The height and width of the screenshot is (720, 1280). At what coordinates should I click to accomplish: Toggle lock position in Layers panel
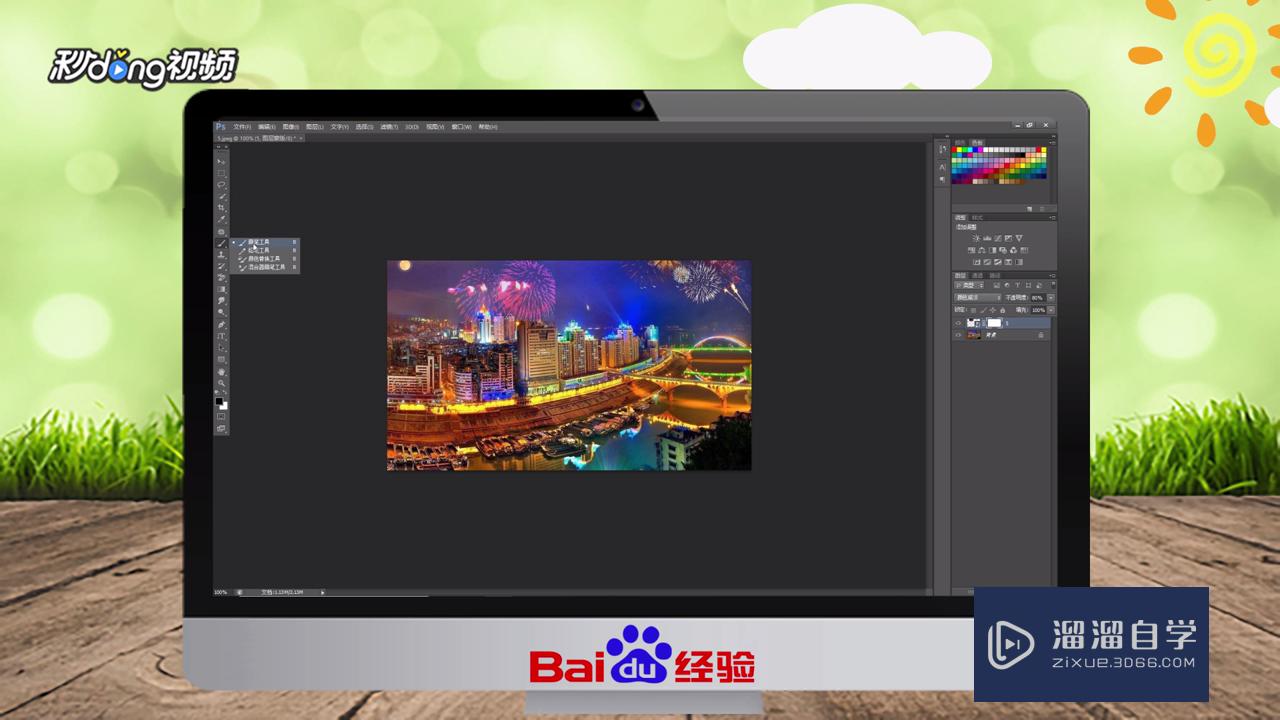point(993,310)
